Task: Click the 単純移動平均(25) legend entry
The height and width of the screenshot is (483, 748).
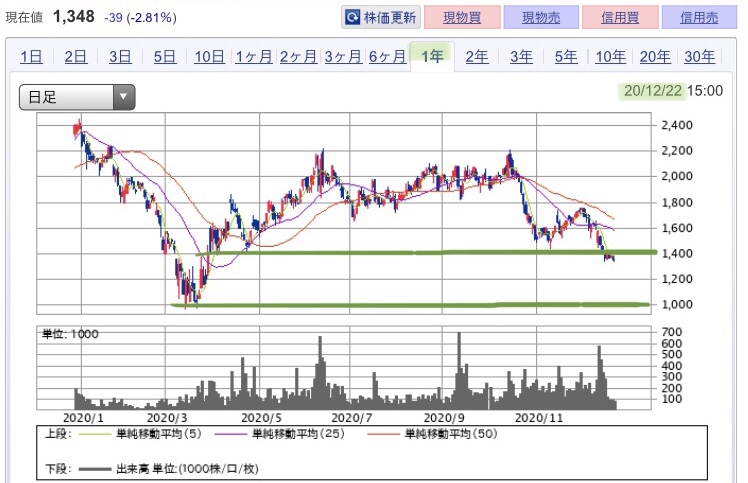Action: click(x=280, y=433)
